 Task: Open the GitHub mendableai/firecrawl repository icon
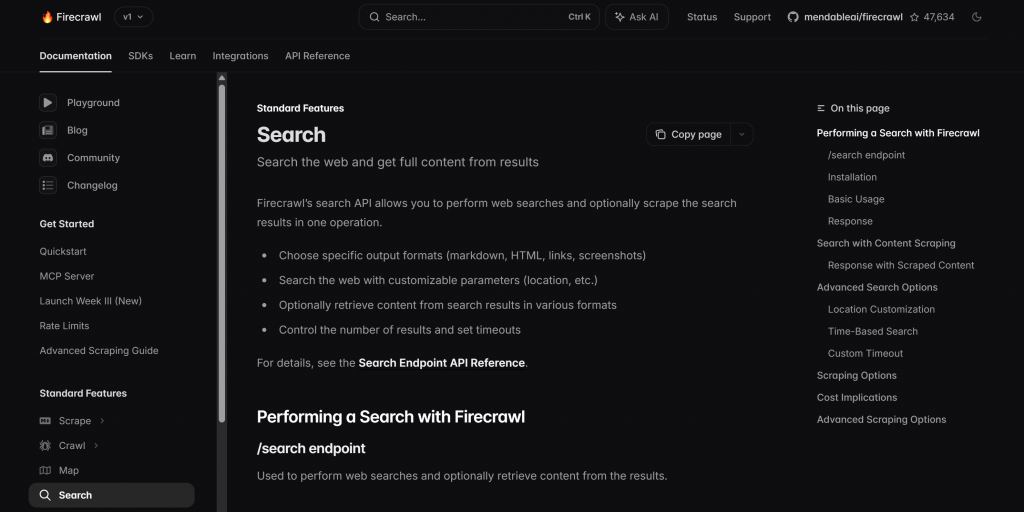pos(793,17)
